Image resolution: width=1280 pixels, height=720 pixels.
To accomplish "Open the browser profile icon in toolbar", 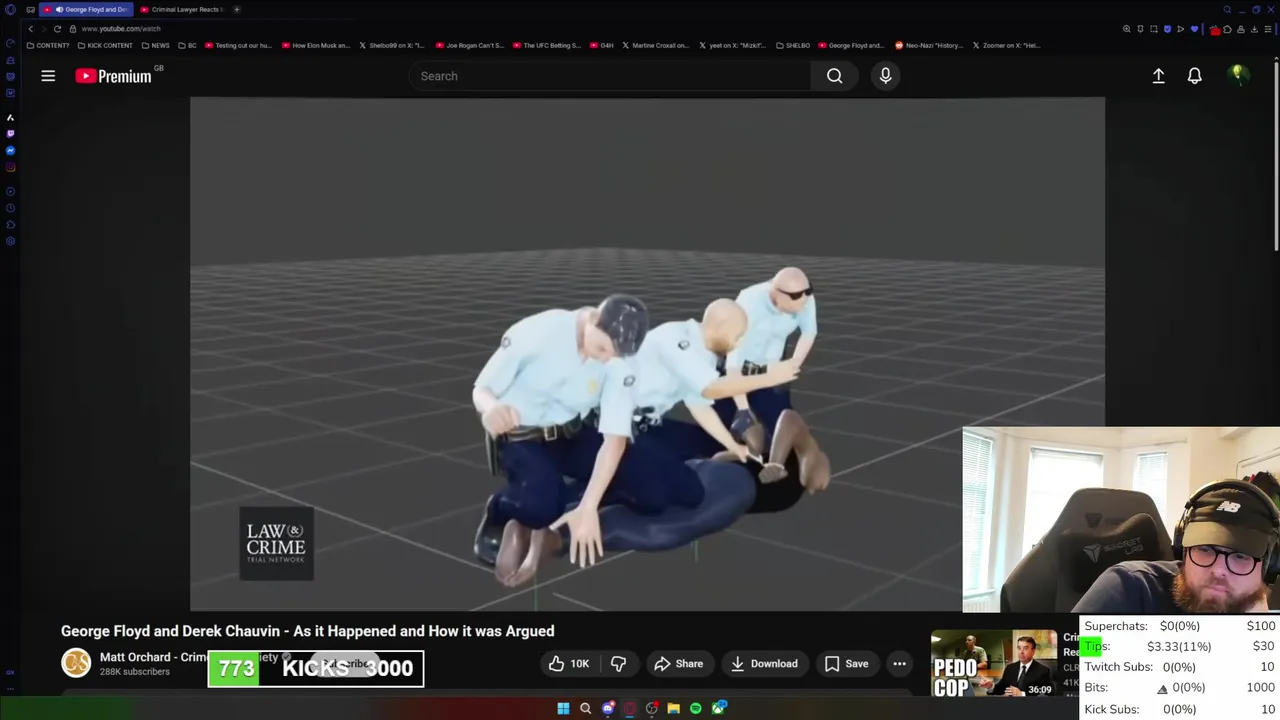I will [1241, 29].
